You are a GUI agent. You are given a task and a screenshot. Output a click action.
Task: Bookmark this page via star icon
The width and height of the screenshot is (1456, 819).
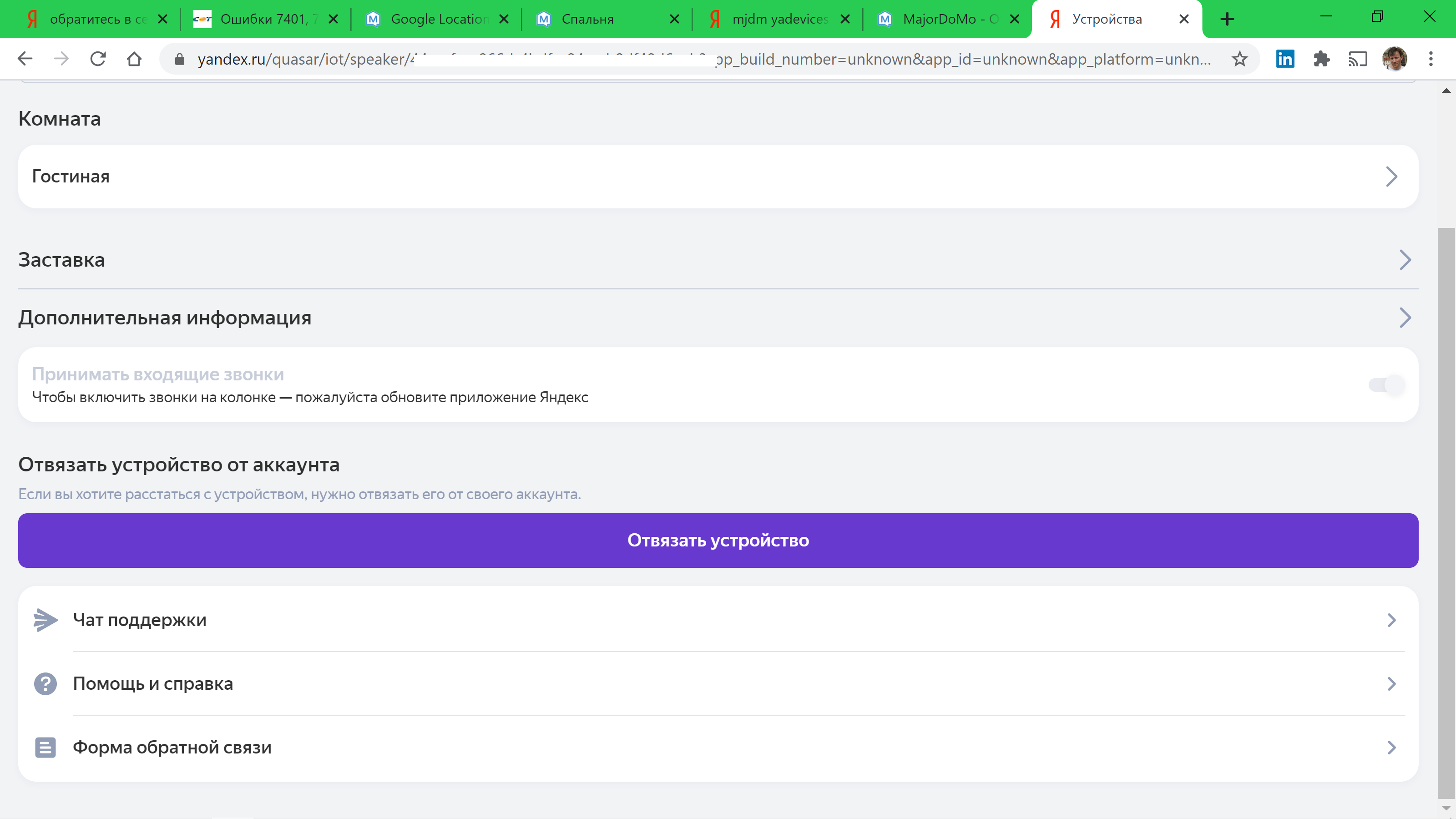click(x=1239, y=58)
